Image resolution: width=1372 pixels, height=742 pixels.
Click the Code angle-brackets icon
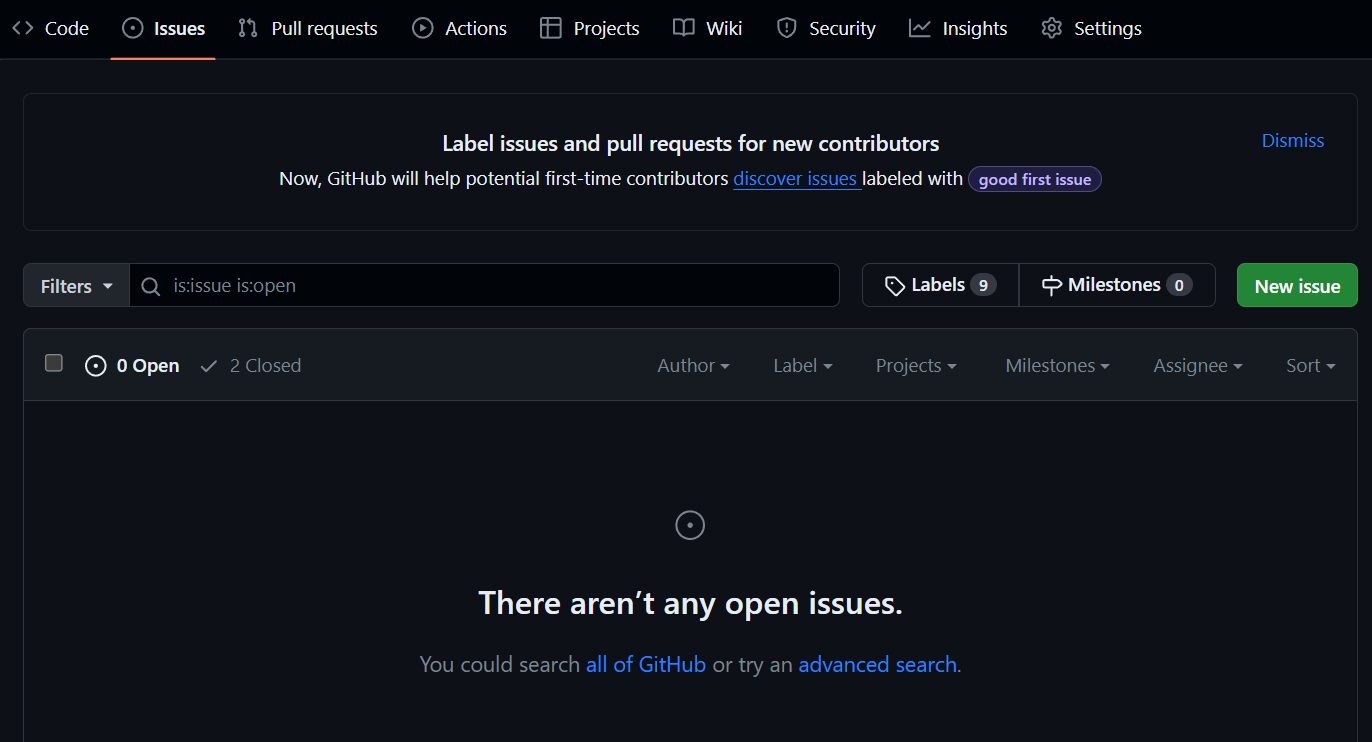pyautogui.click(x=23, y=28)
